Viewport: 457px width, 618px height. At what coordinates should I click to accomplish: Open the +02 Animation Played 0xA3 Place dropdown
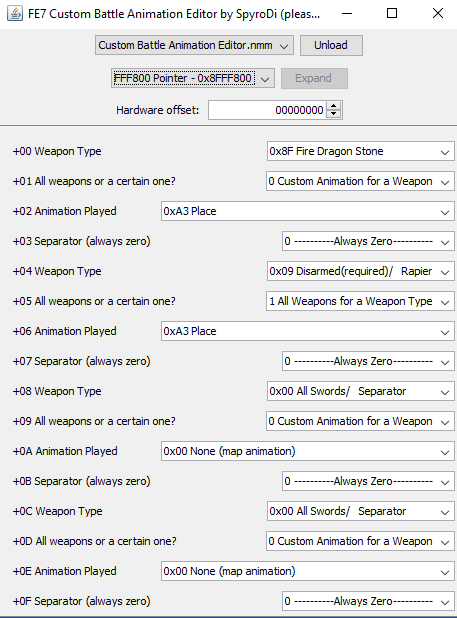[307, 211]
